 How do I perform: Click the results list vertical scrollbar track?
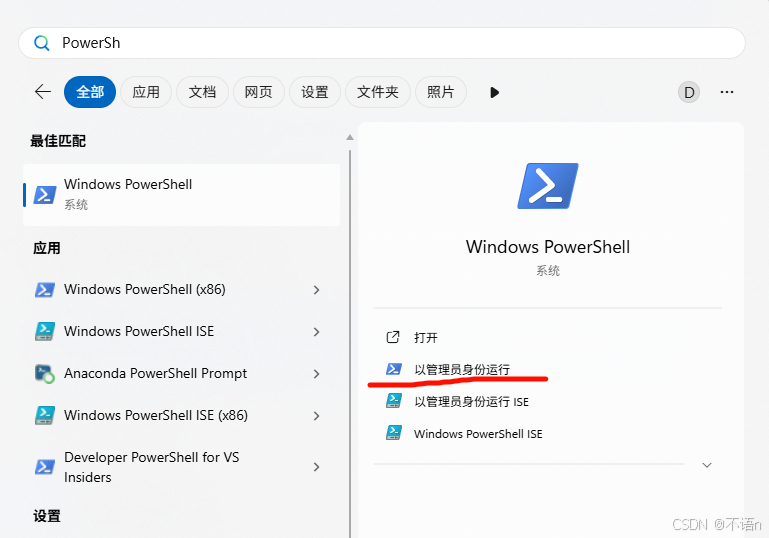pyautogui.click(x=350, y=343)
